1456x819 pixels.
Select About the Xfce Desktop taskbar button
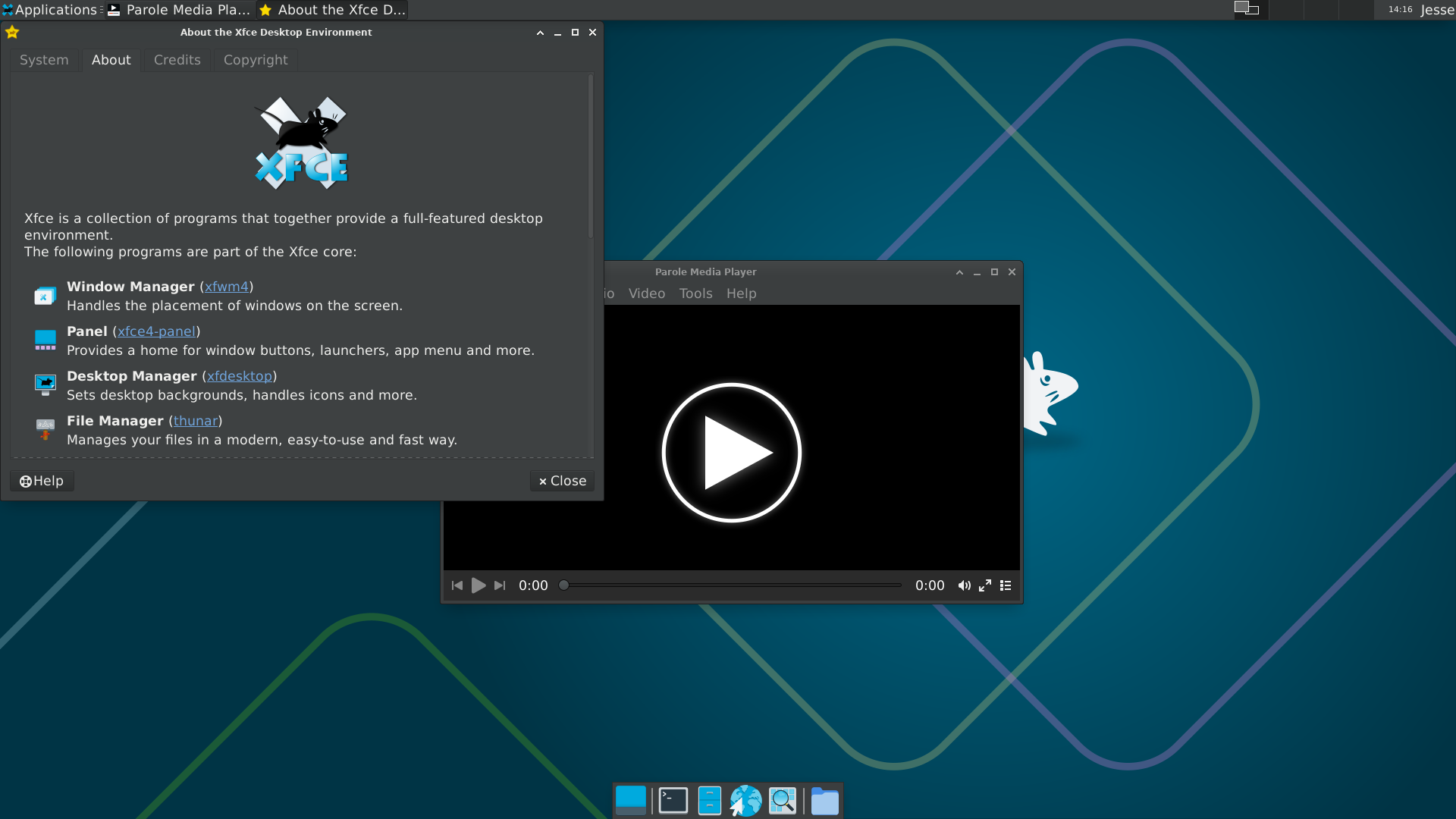pos(332,10)
